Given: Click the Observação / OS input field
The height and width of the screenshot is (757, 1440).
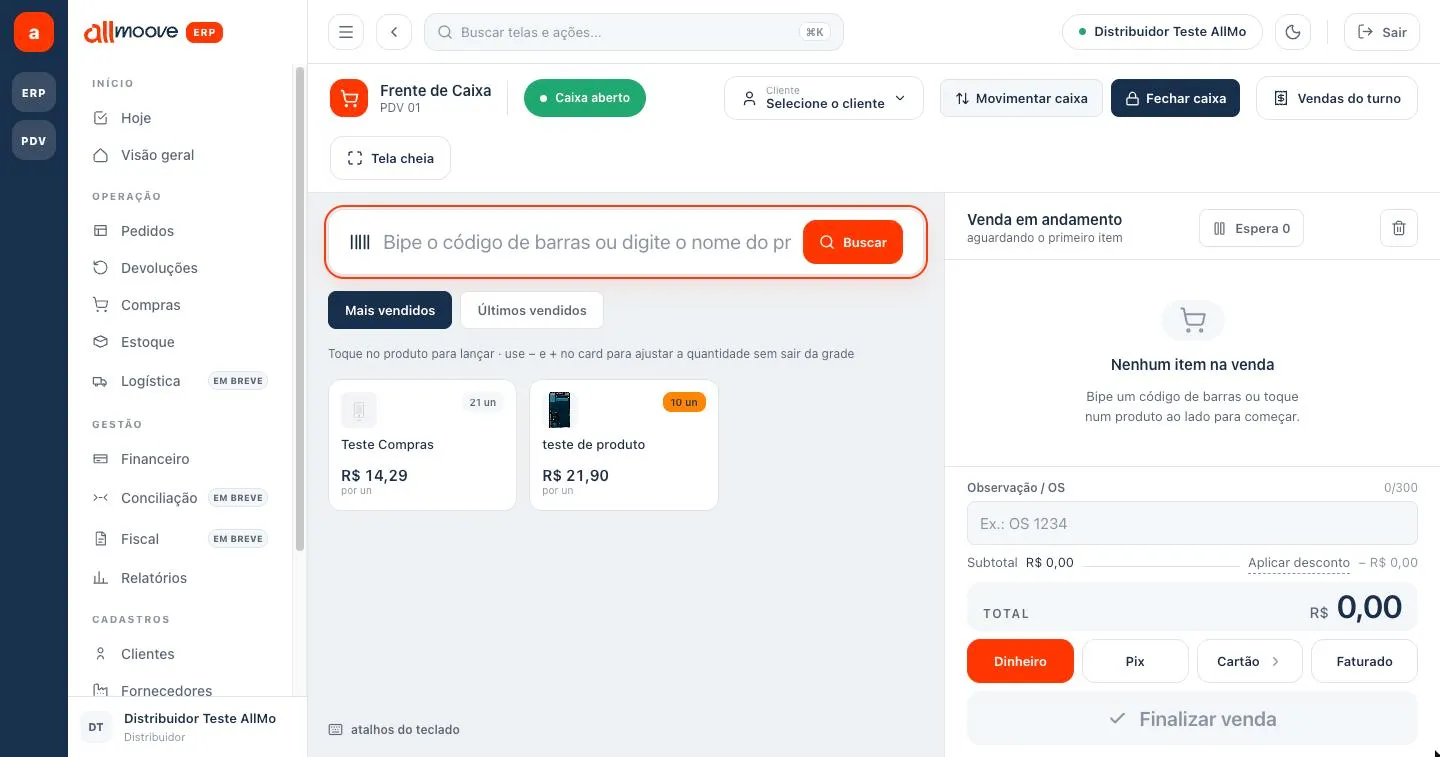Looking at the screenshot, I should [1192, 523].
